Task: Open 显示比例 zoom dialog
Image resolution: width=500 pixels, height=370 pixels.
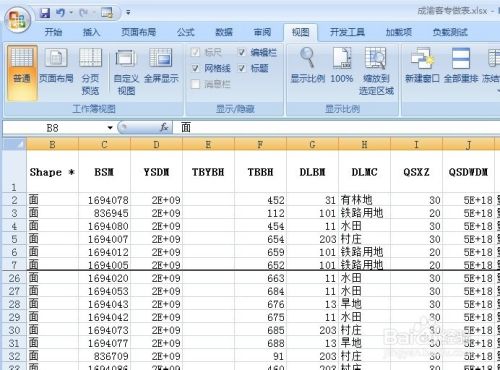Action: [308, 66]
